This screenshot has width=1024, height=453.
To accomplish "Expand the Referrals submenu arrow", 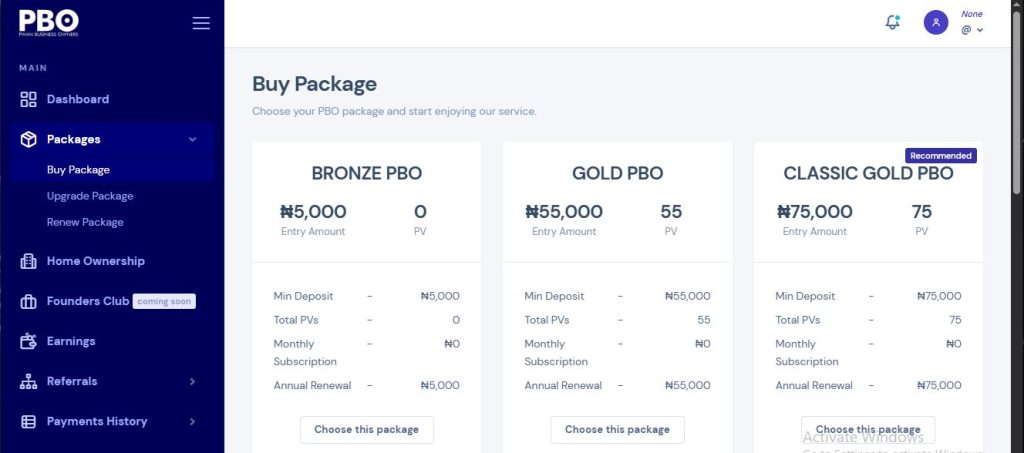I will [192, 381].
